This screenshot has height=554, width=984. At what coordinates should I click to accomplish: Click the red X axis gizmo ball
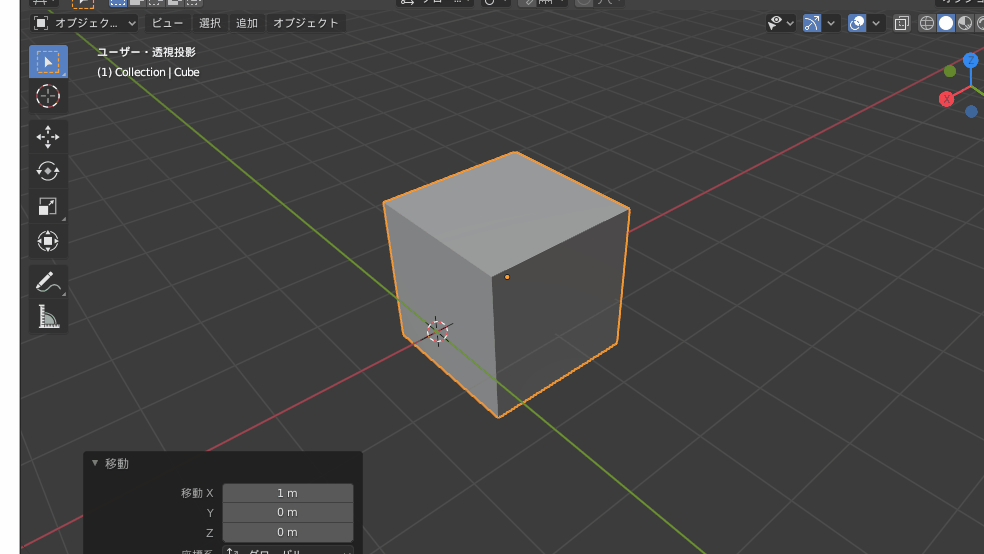946,99
